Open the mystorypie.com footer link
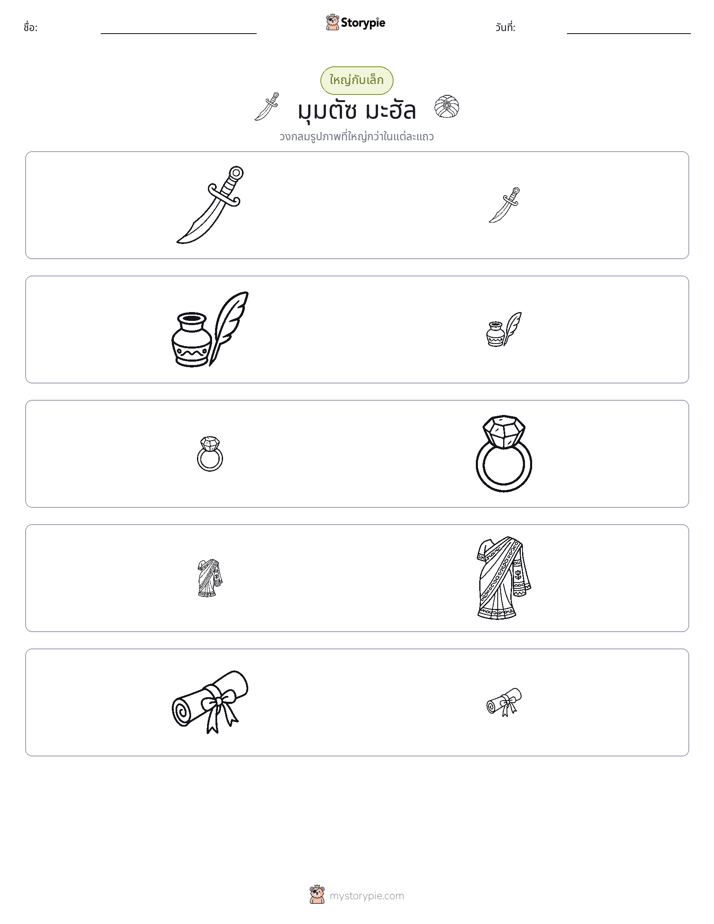 click(x=366, y=896)
